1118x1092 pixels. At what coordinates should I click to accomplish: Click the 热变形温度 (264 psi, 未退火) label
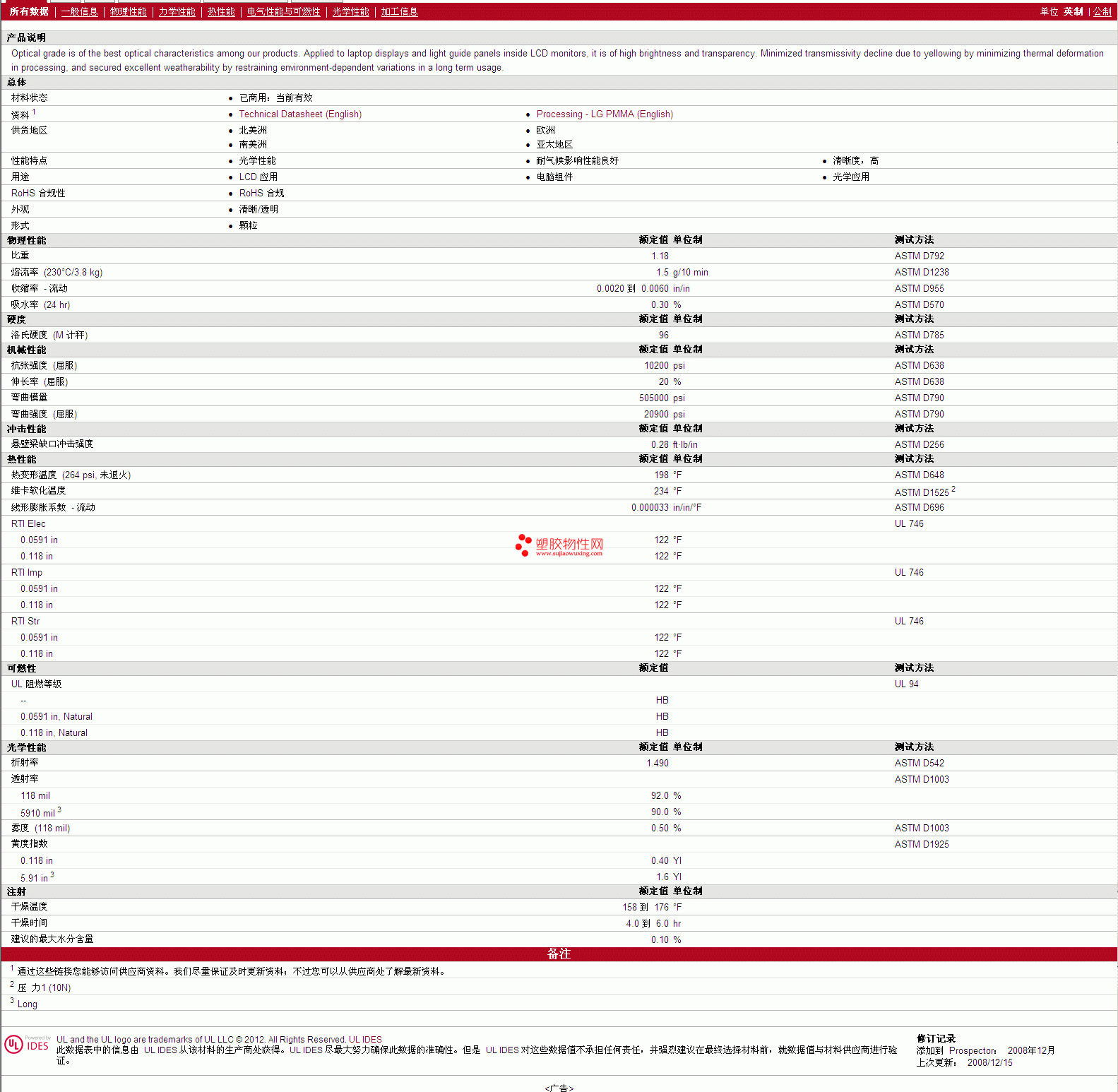tap(71, 475)
